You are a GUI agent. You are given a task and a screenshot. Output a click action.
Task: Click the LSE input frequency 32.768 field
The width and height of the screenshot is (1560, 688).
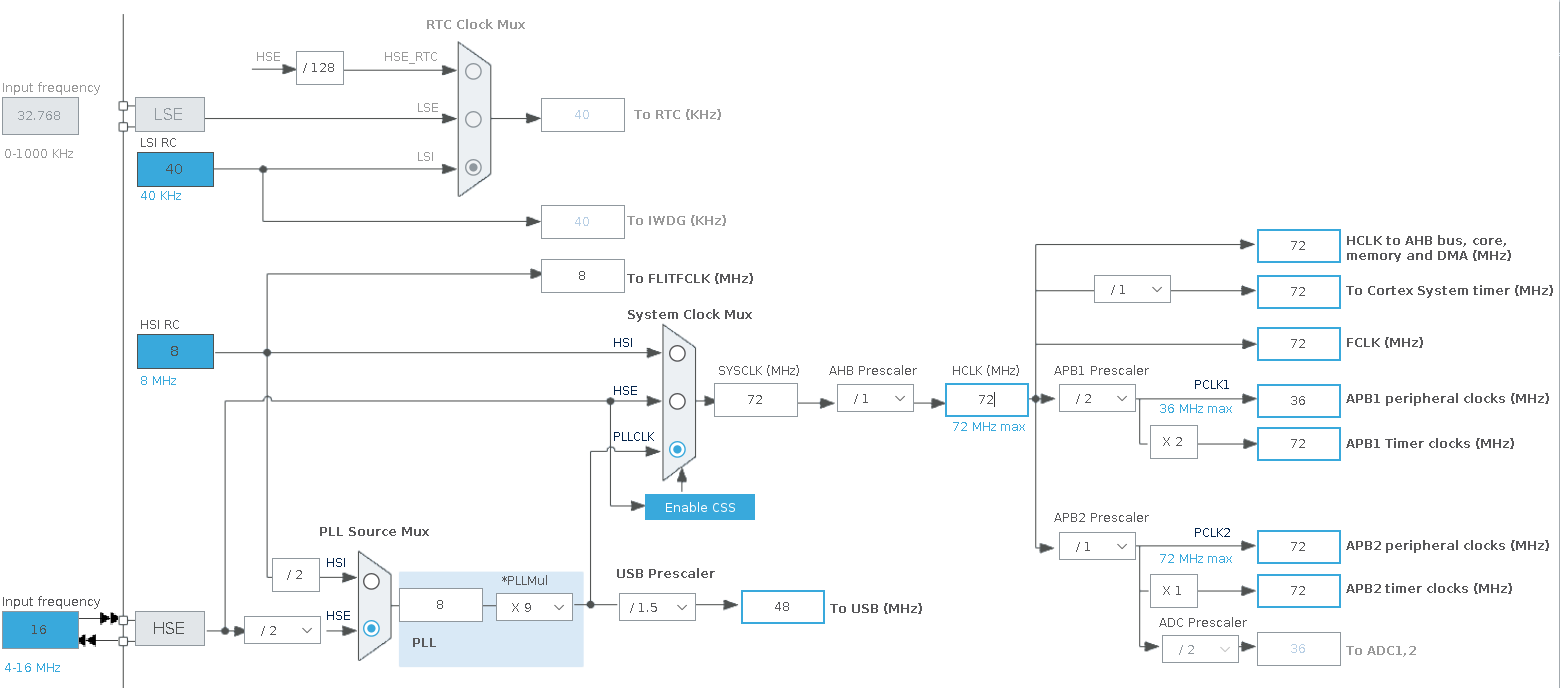coord(40,115)
